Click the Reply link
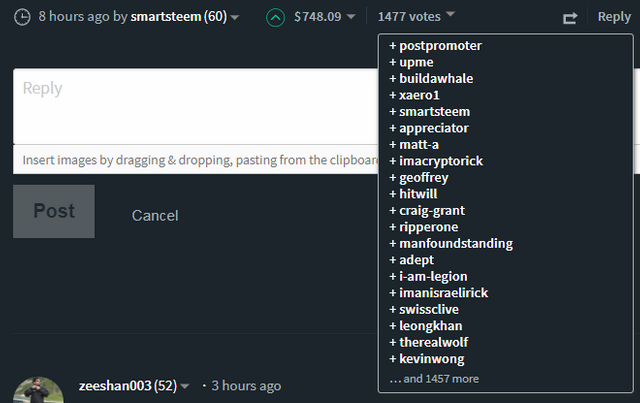 click(614, 17)
